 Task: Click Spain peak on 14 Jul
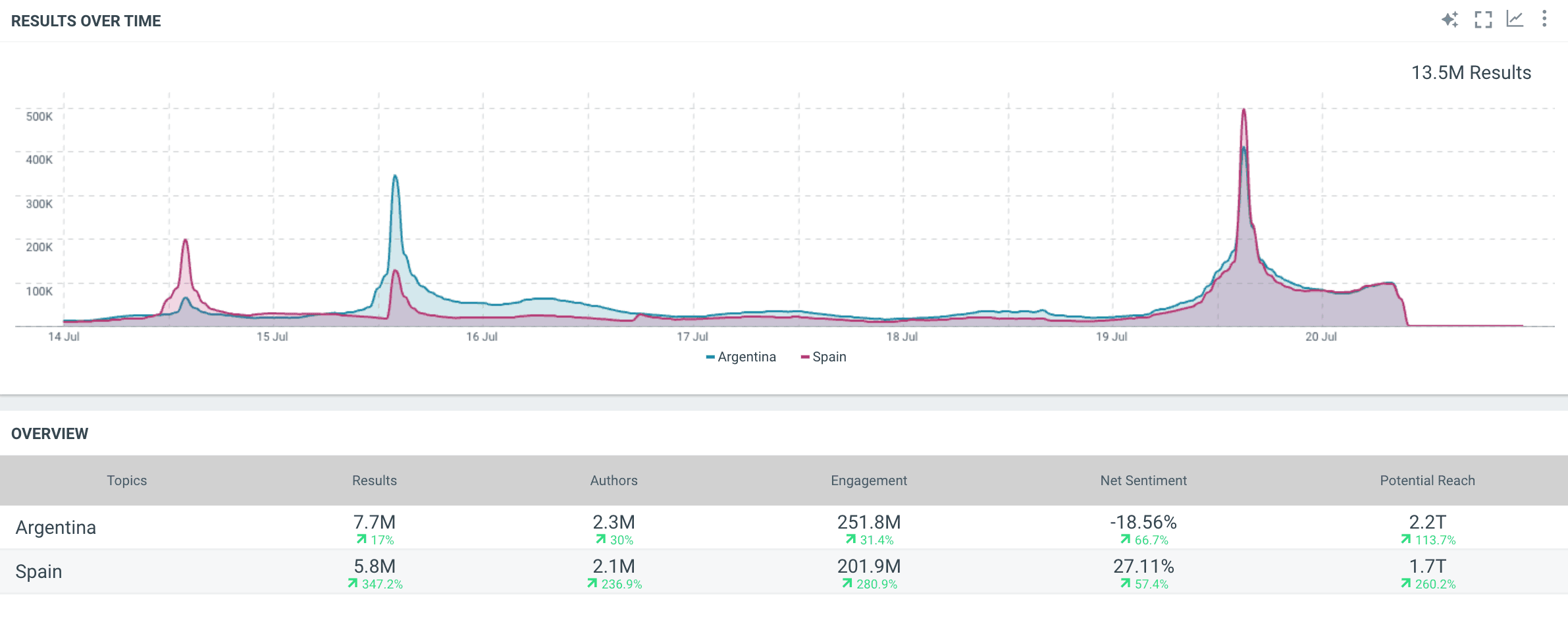click(186, 240)
